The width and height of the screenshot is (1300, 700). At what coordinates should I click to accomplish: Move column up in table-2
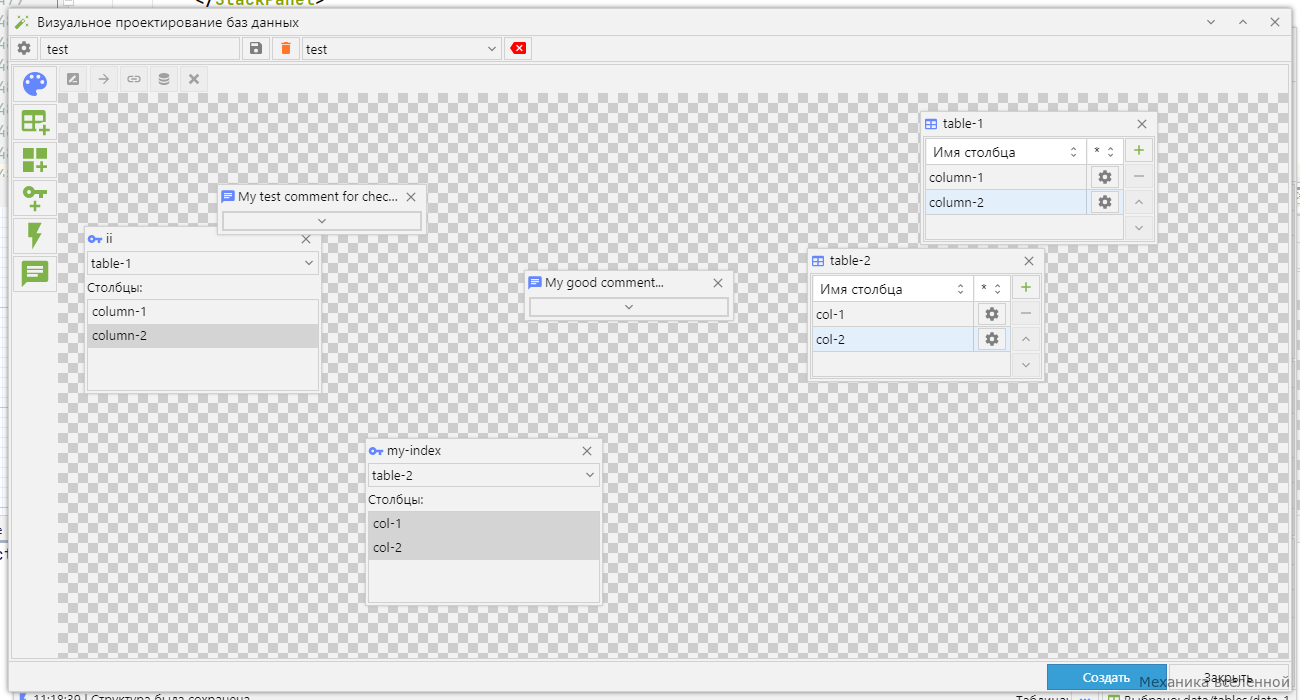click(x=1025, y=339)
